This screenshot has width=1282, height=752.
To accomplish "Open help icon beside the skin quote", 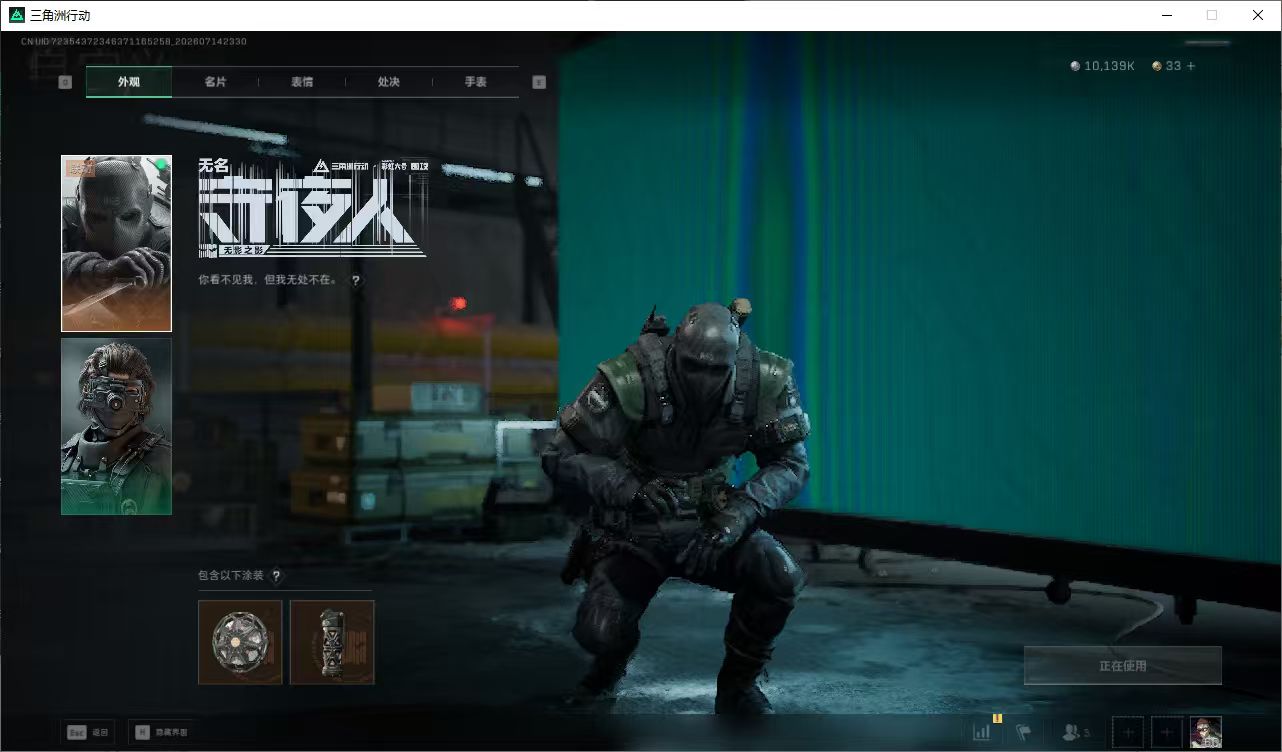I will tap(356, 281).
